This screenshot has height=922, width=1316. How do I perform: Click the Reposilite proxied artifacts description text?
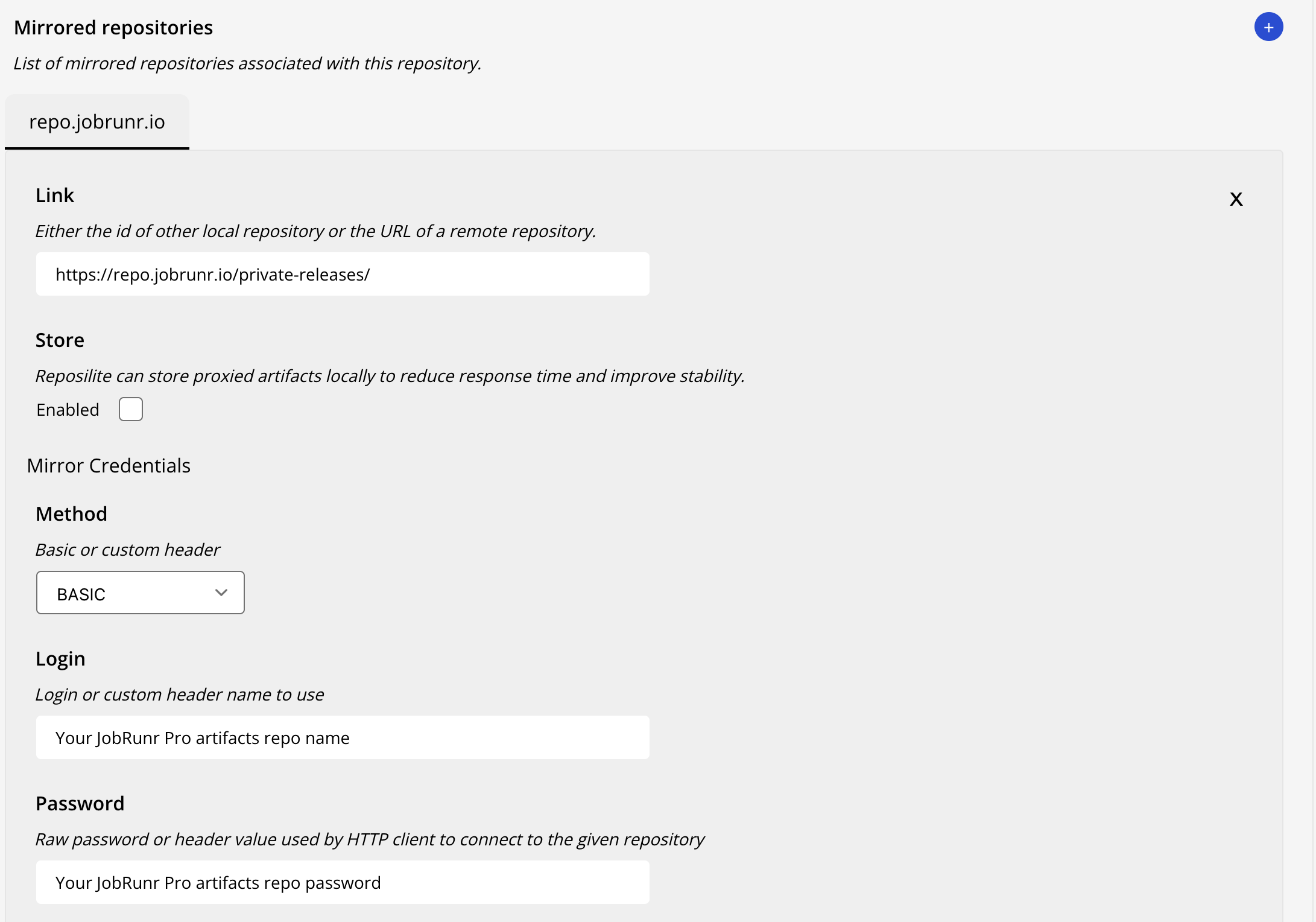390,376
